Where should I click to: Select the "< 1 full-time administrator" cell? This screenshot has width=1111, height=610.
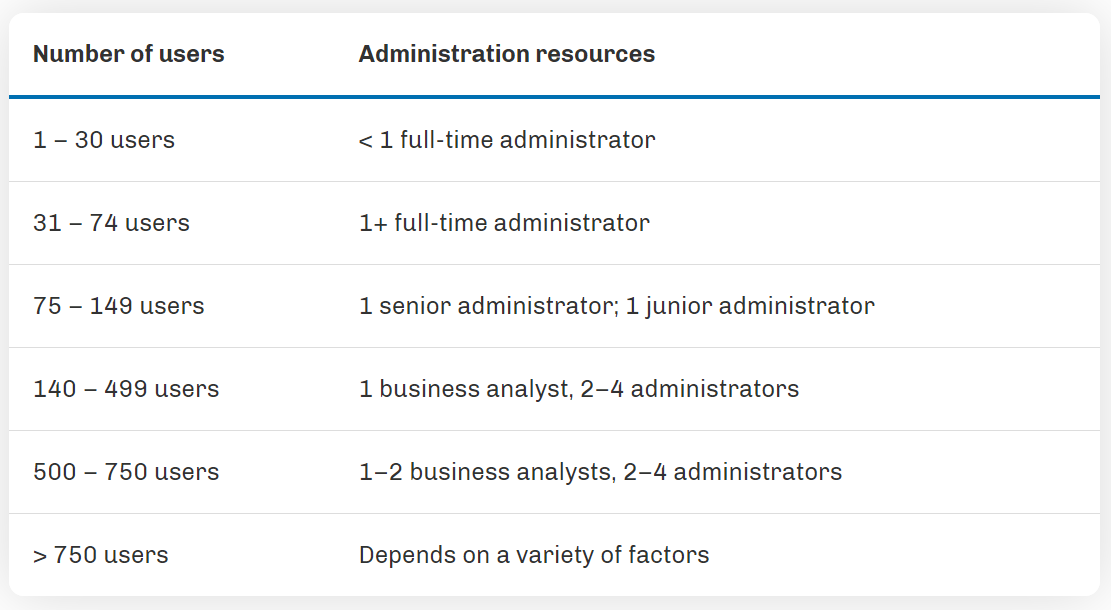coord(506,140)
